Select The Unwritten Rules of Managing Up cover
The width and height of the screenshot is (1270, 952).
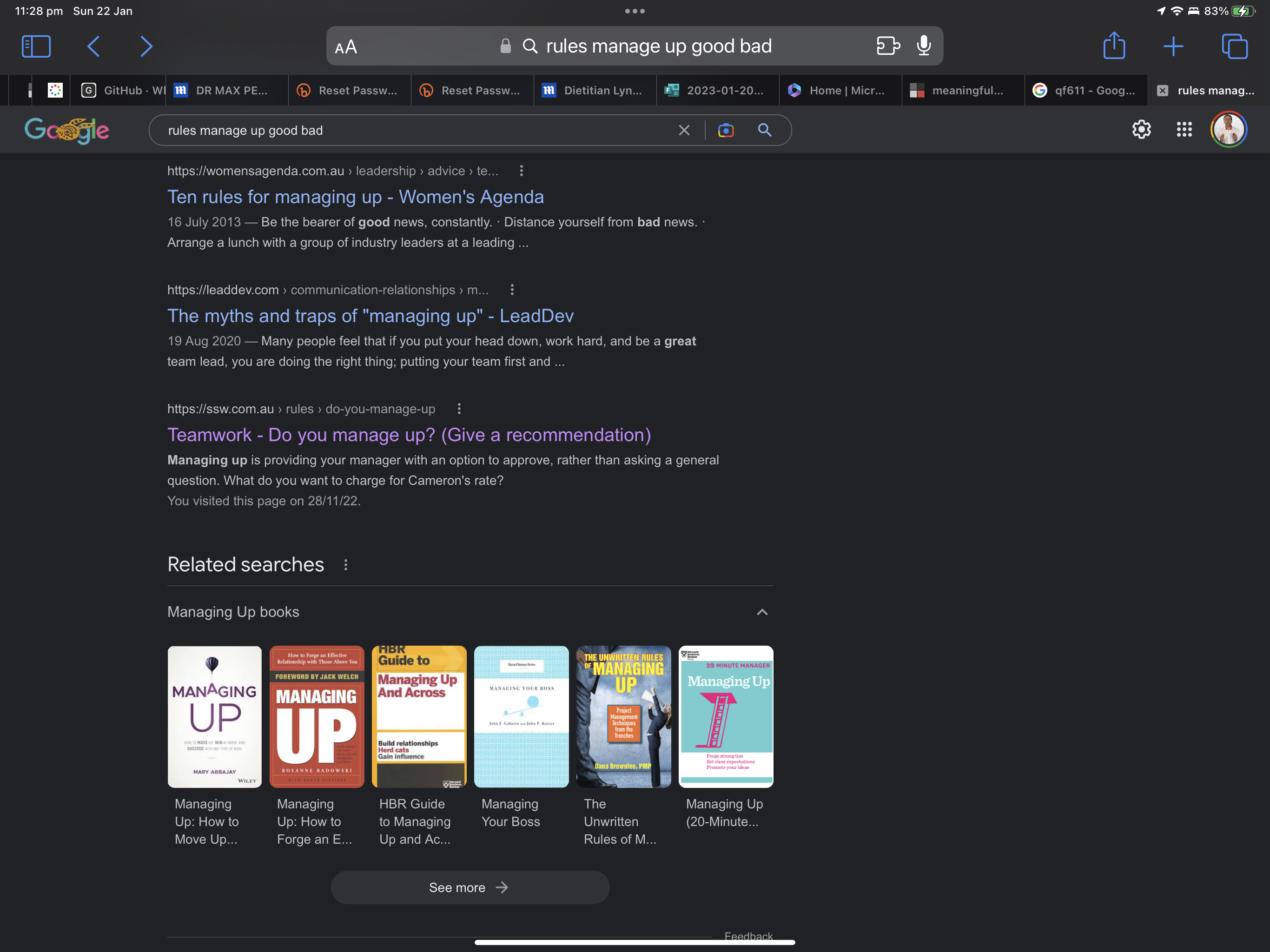click(x=623, y=717)
